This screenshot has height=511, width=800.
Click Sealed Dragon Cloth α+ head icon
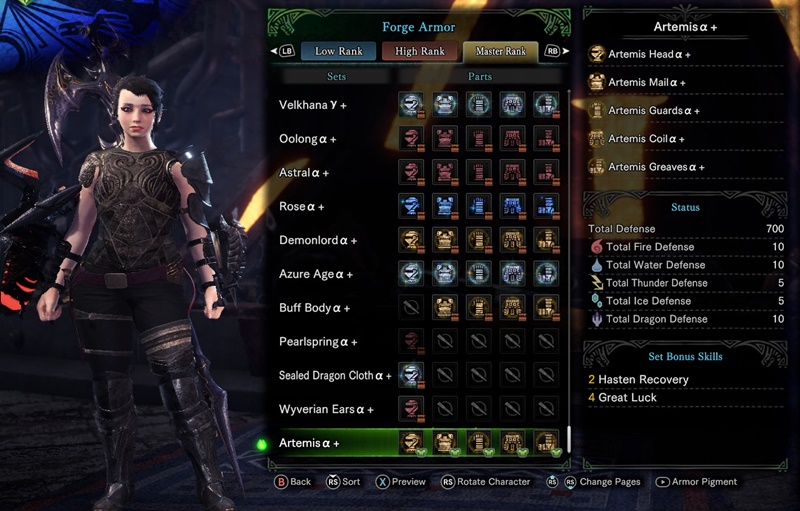click(x=411, y=375)
